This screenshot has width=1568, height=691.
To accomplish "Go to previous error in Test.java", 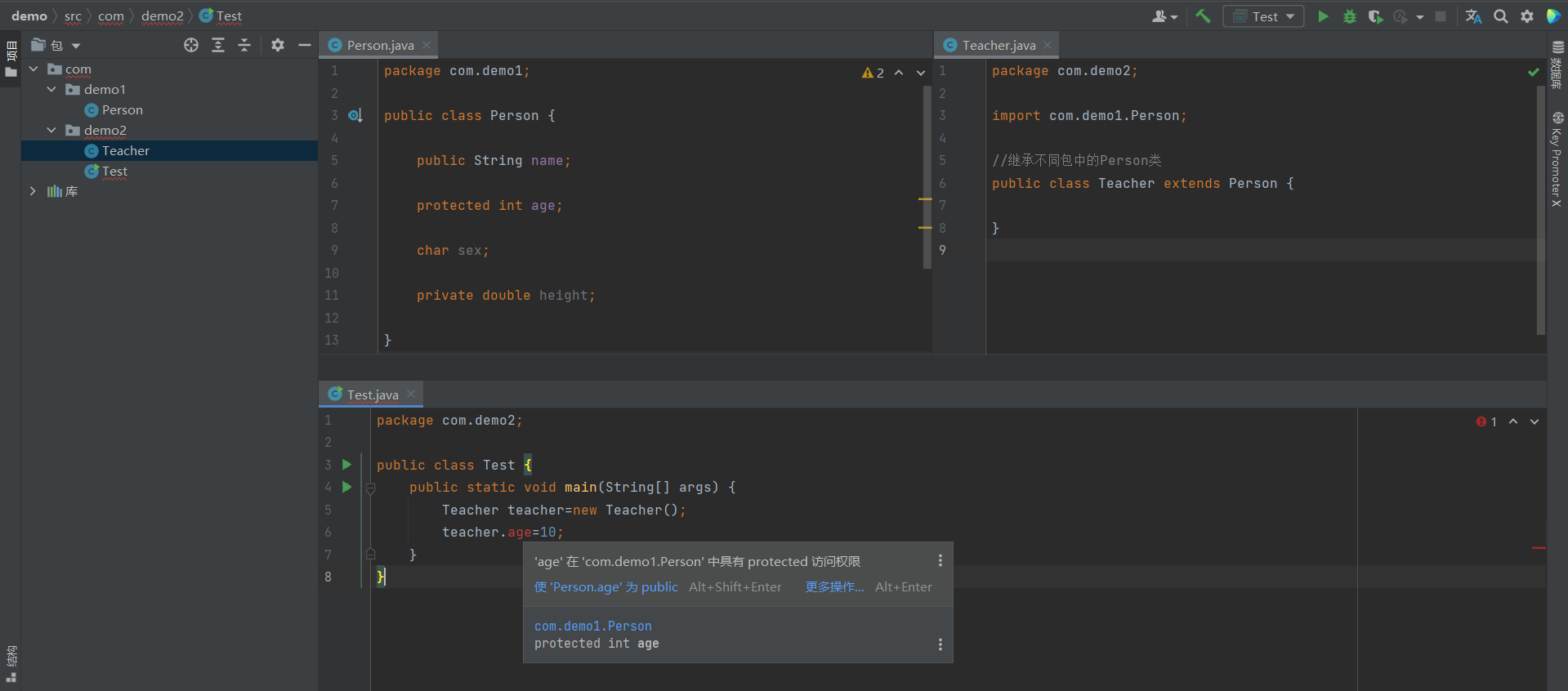I will [1513, 421].
